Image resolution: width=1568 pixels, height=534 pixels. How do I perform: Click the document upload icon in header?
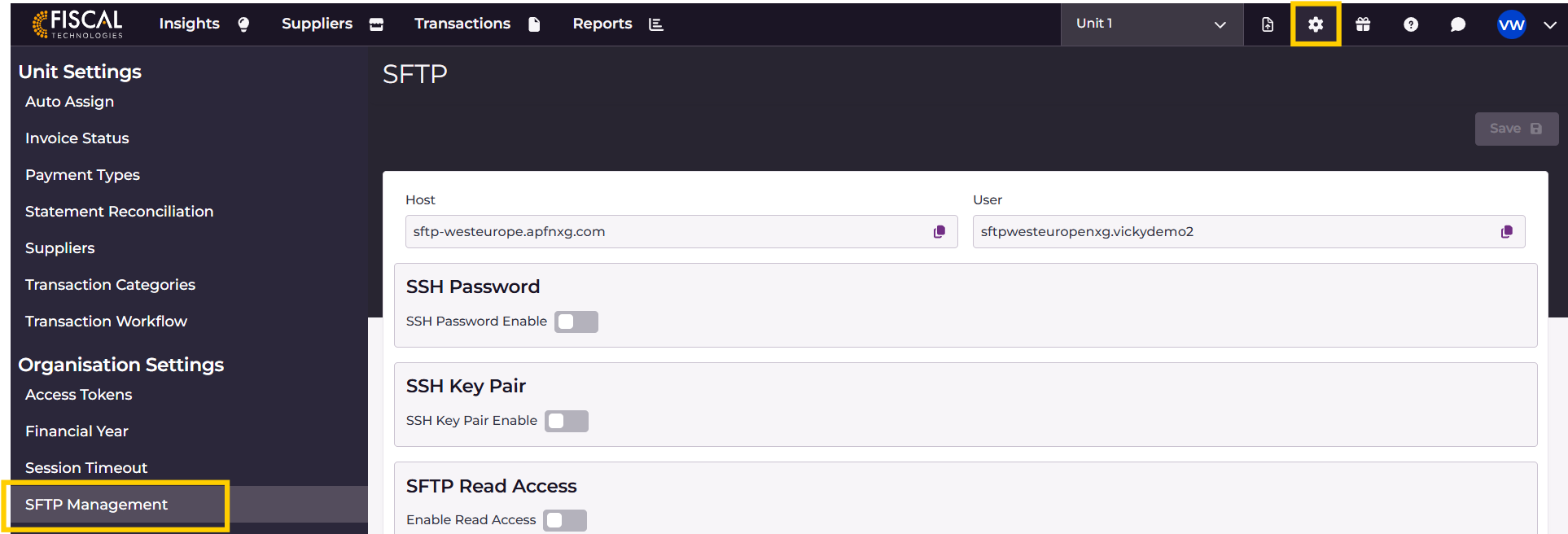point(1268,24)
